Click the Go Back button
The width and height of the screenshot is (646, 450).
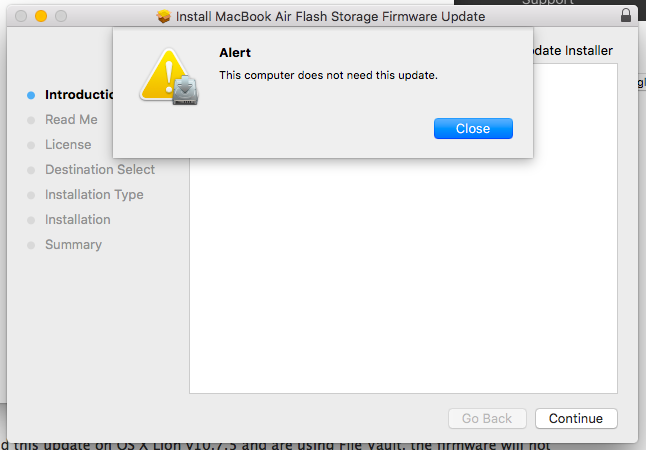[487, 418]
